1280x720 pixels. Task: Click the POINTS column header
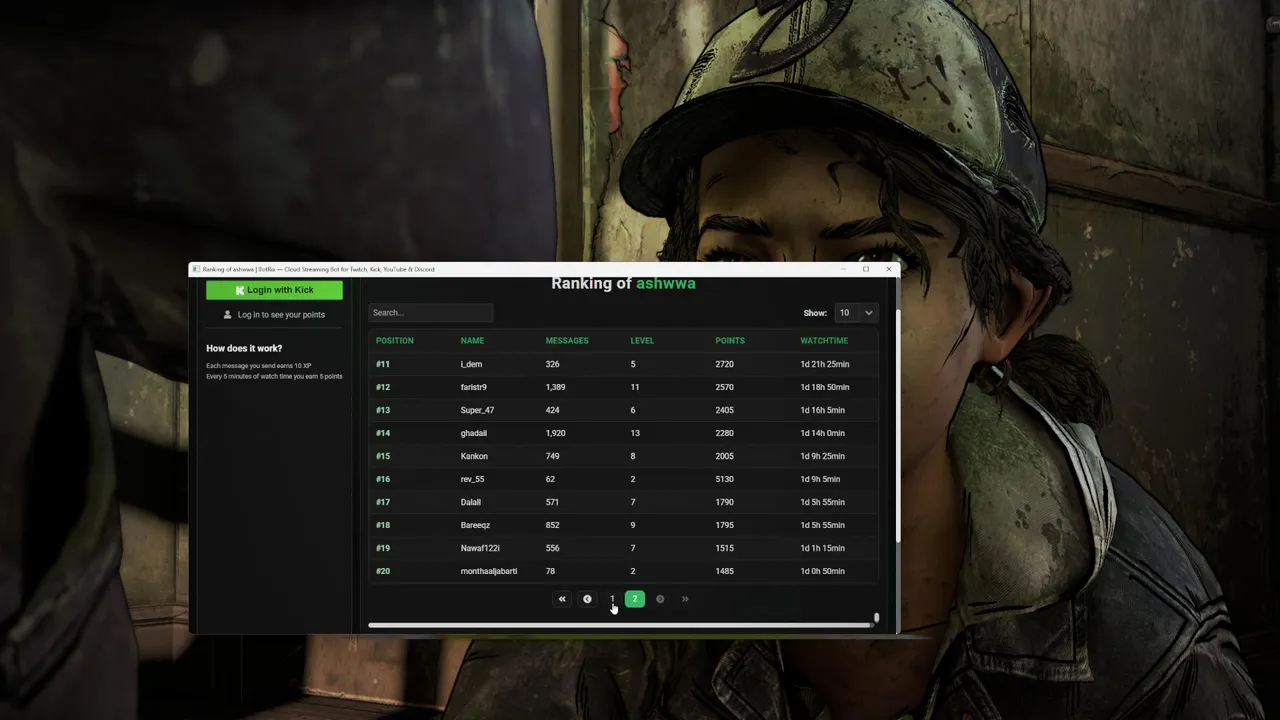[730, 341]
